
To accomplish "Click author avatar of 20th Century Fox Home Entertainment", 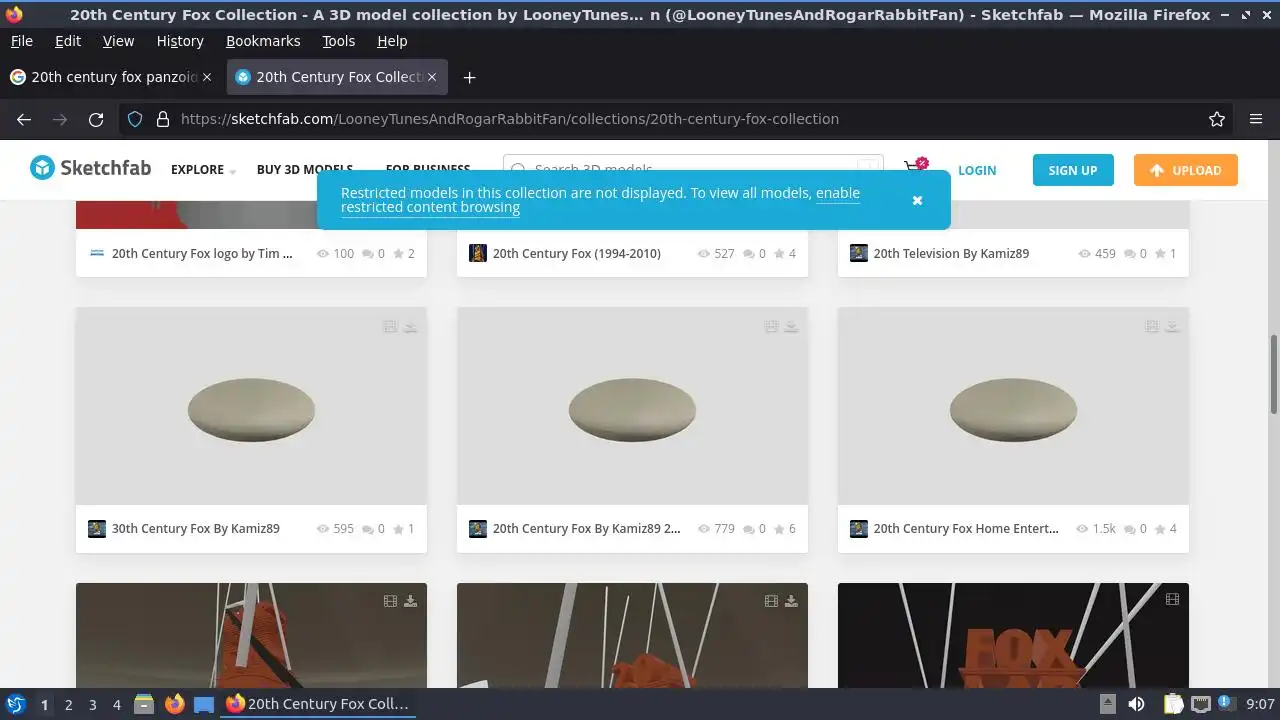I will [x=859, y=529].
